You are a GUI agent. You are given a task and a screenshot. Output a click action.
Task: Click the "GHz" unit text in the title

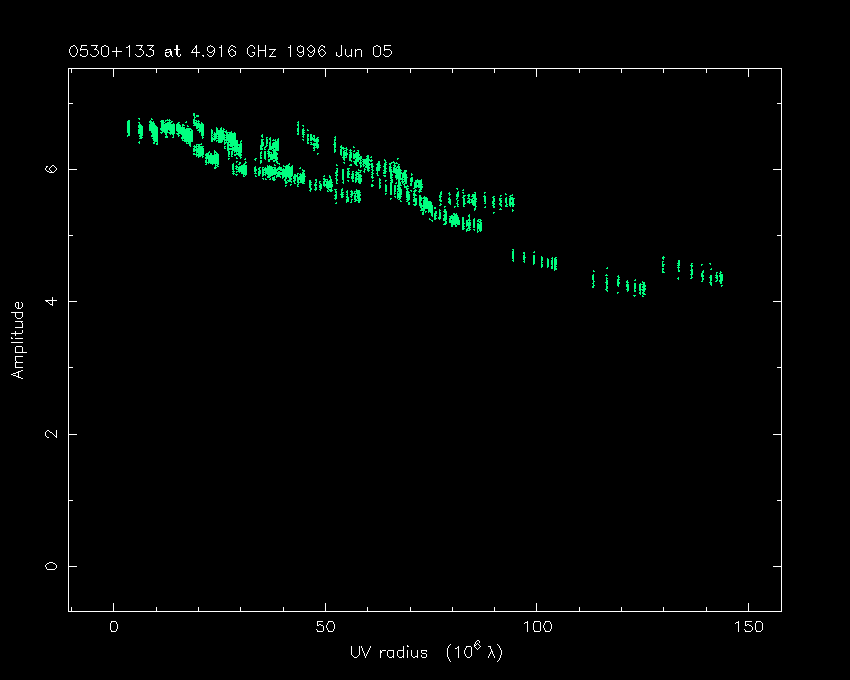(x=255, y=51)
